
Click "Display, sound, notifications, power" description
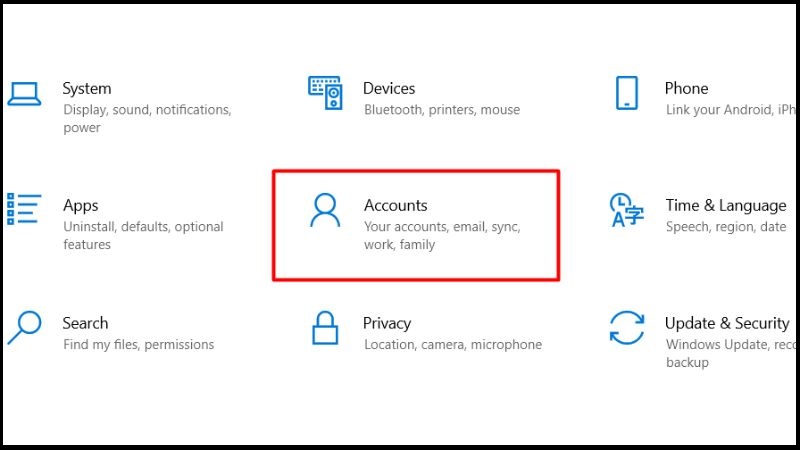[x=147, y=119]
